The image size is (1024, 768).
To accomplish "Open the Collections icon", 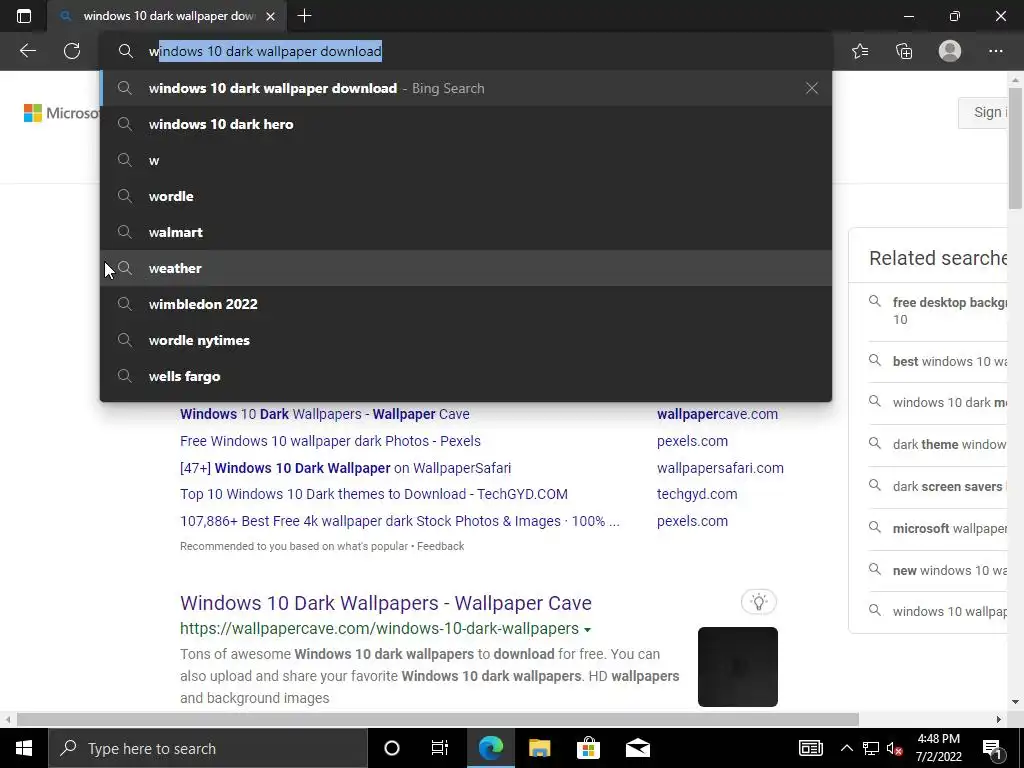I will pyautogui.click(x=904, y=51).
